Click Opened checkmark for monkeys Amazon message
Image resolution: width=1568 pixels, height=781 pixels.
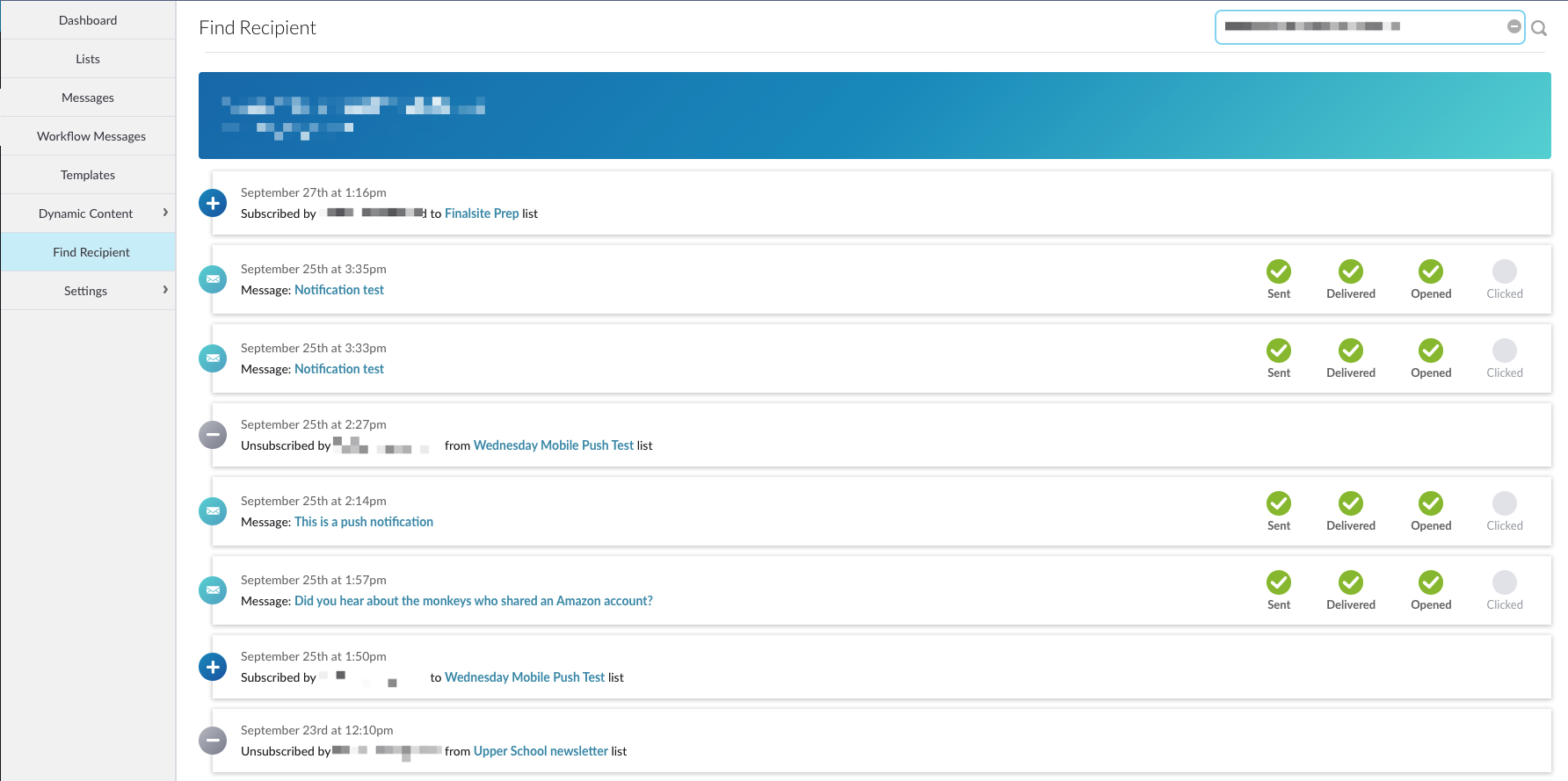click(1431, 582)
